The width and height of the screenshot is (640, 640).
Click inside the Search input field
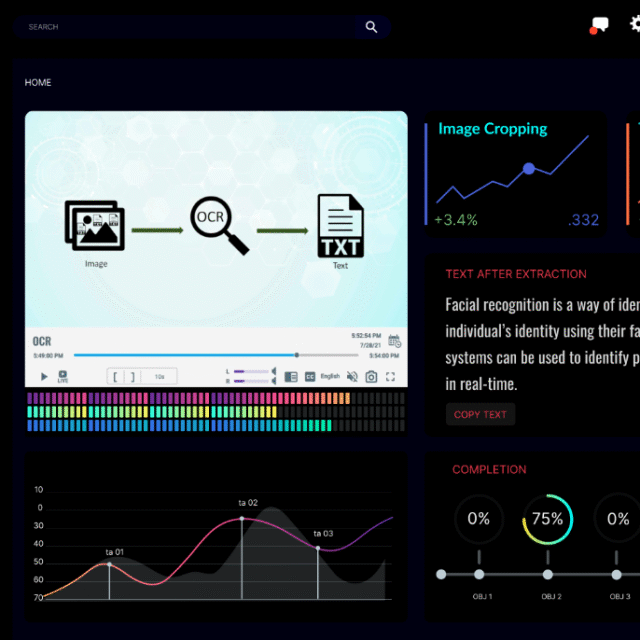184,27
